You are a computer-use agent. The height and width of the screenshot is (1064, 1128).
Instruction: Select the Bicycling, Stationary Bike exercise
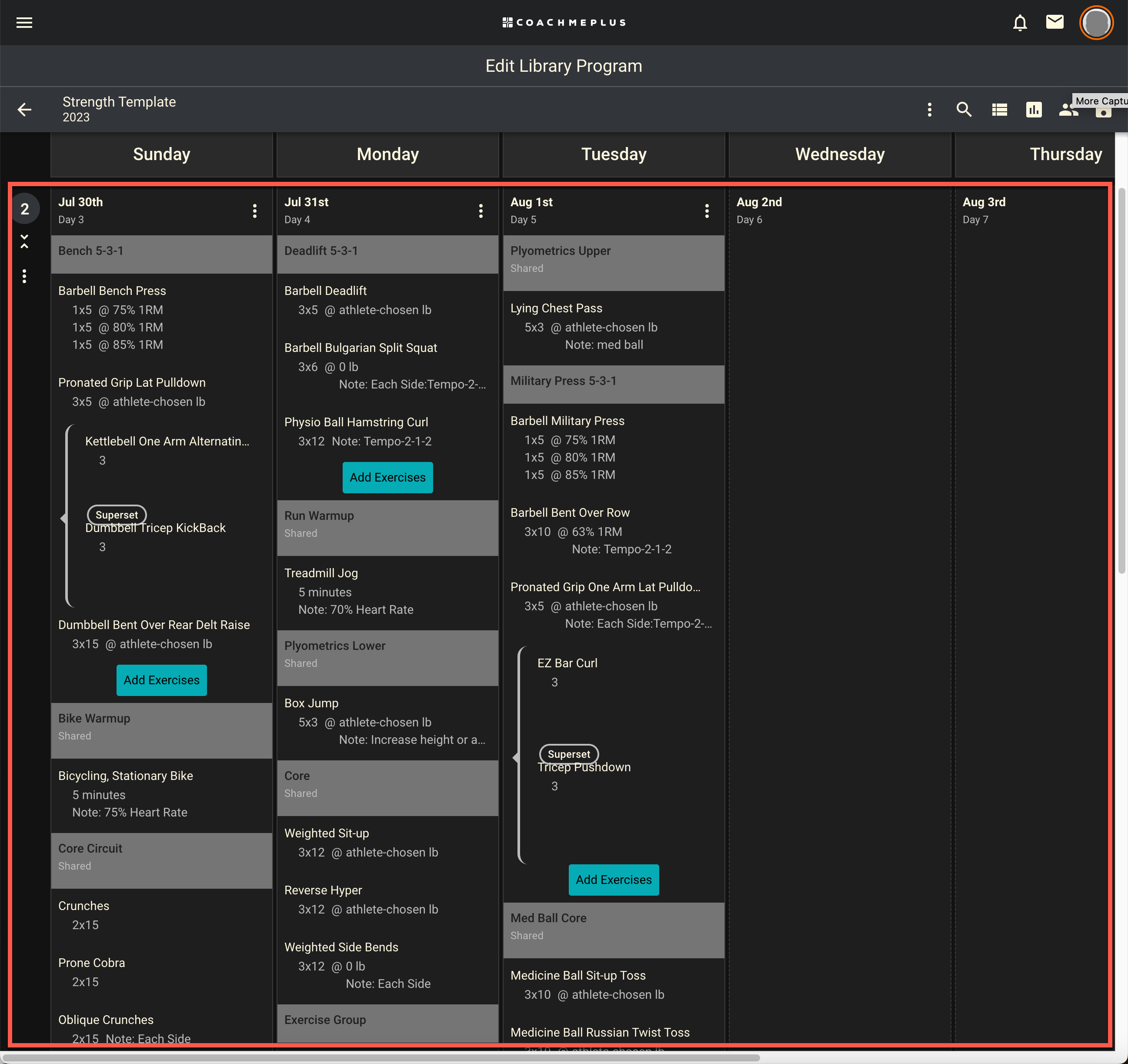(x=126, y=776)
